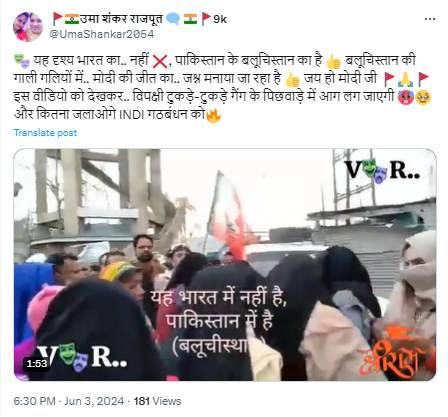Open the three-dot more options menu
Screen dimensions: 448x417
430,19
